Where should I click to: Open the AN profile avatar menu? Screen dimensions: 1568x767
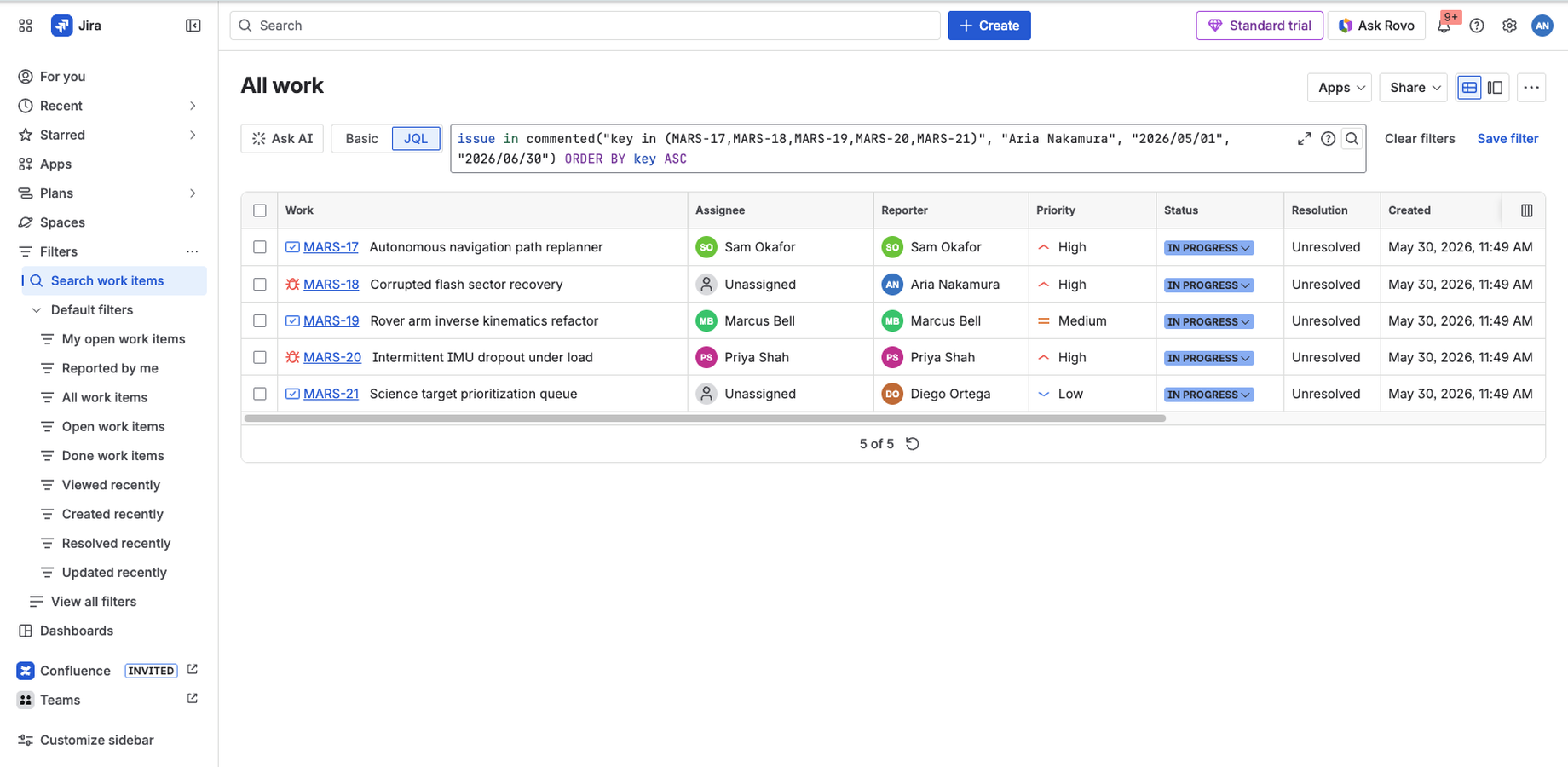point(1542,26)
